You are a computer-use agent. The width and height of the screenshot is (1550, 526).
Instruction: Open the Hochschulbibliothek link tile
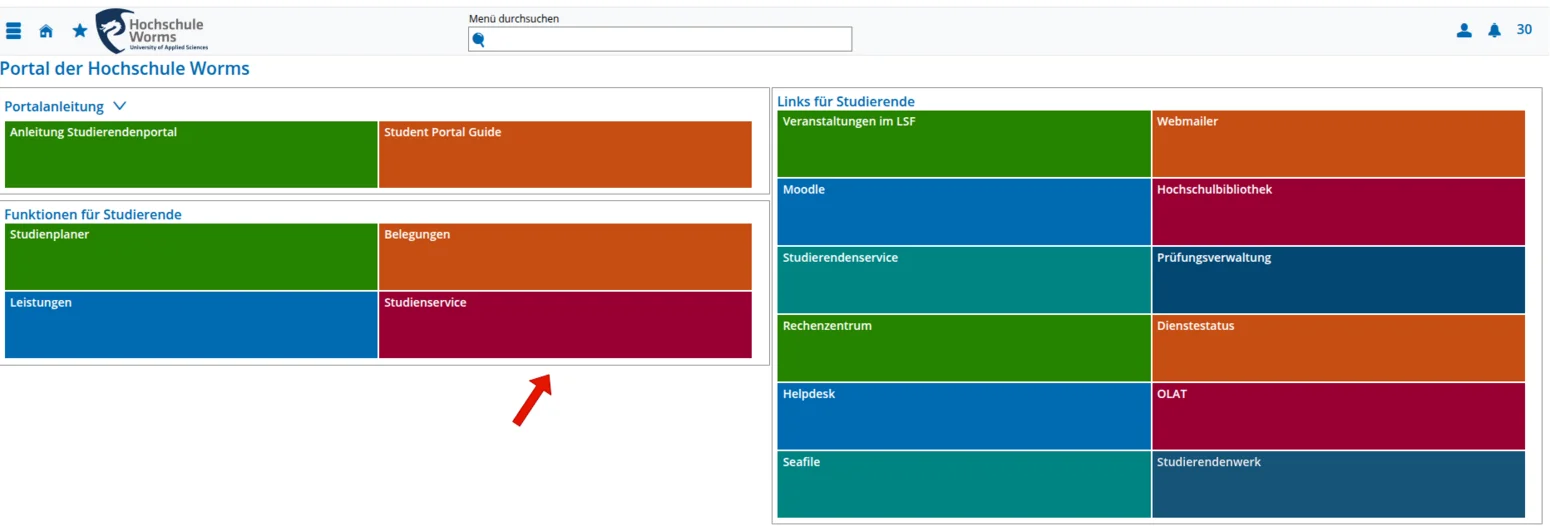pyautogui.click(x=1339, y=211)
